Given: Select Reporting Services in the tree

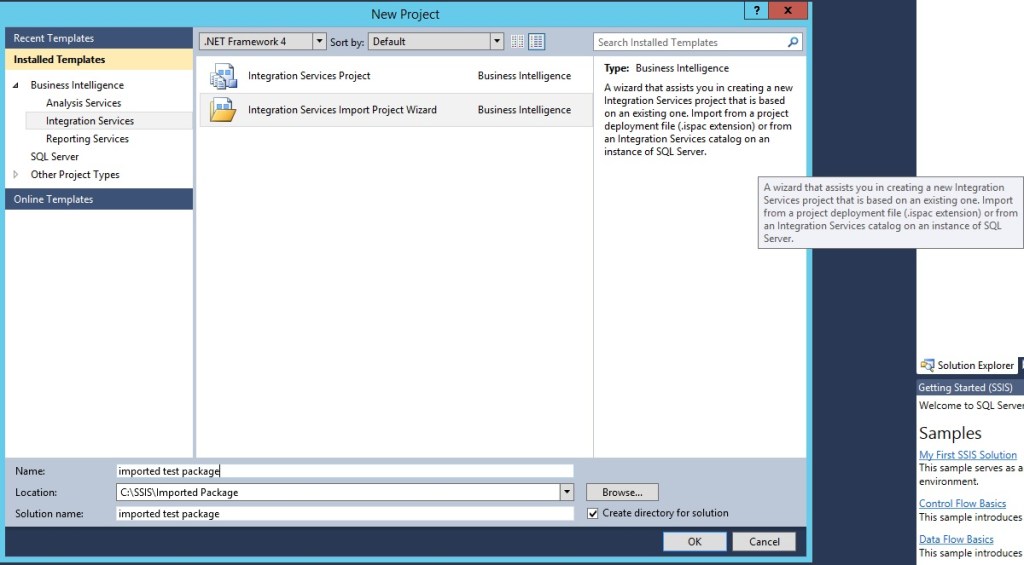Looking at the screenshot, I should (x=88, y=138).
